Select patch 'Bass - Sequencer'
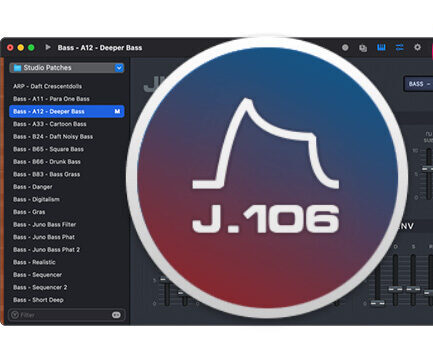Viewport: 433px width, 363px height. click(37, 275)
